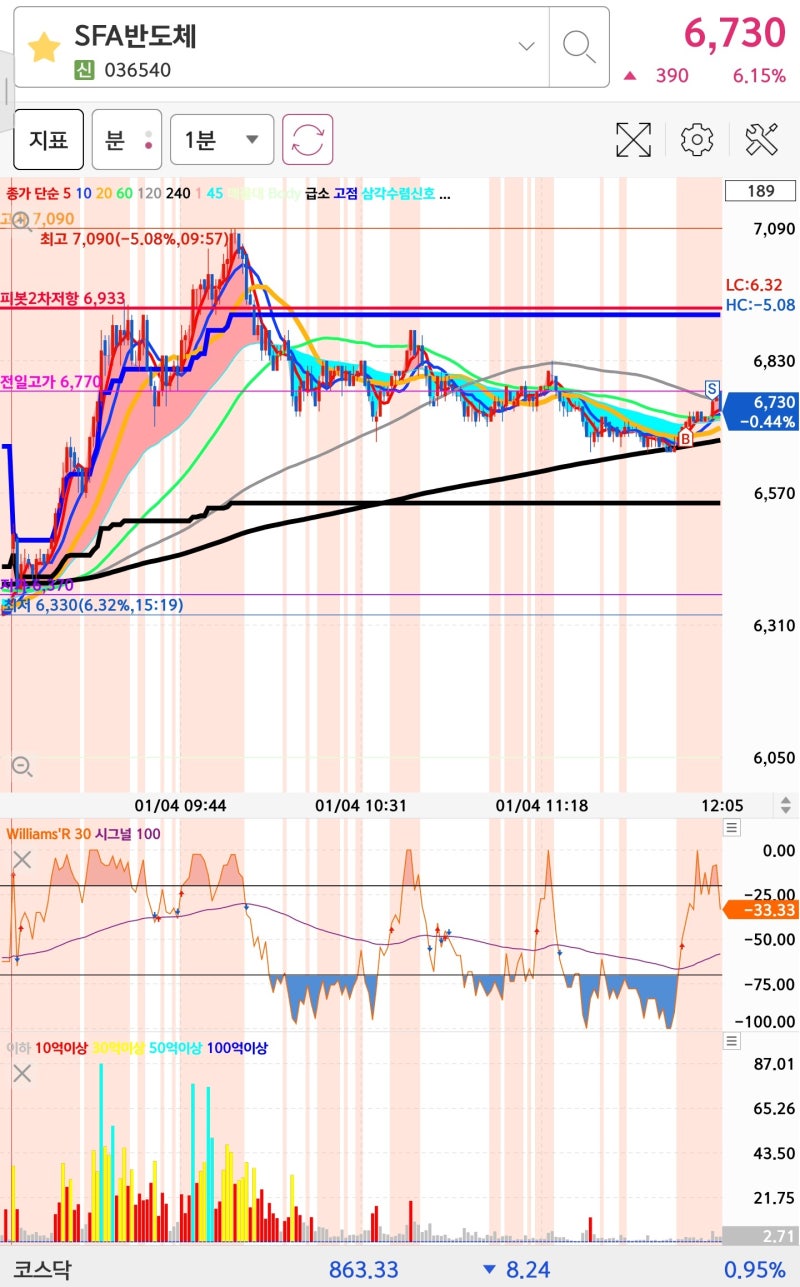Select the 240 moving average legend
The height and width of the screenshot is (1287, 800).
pos(179,194)
